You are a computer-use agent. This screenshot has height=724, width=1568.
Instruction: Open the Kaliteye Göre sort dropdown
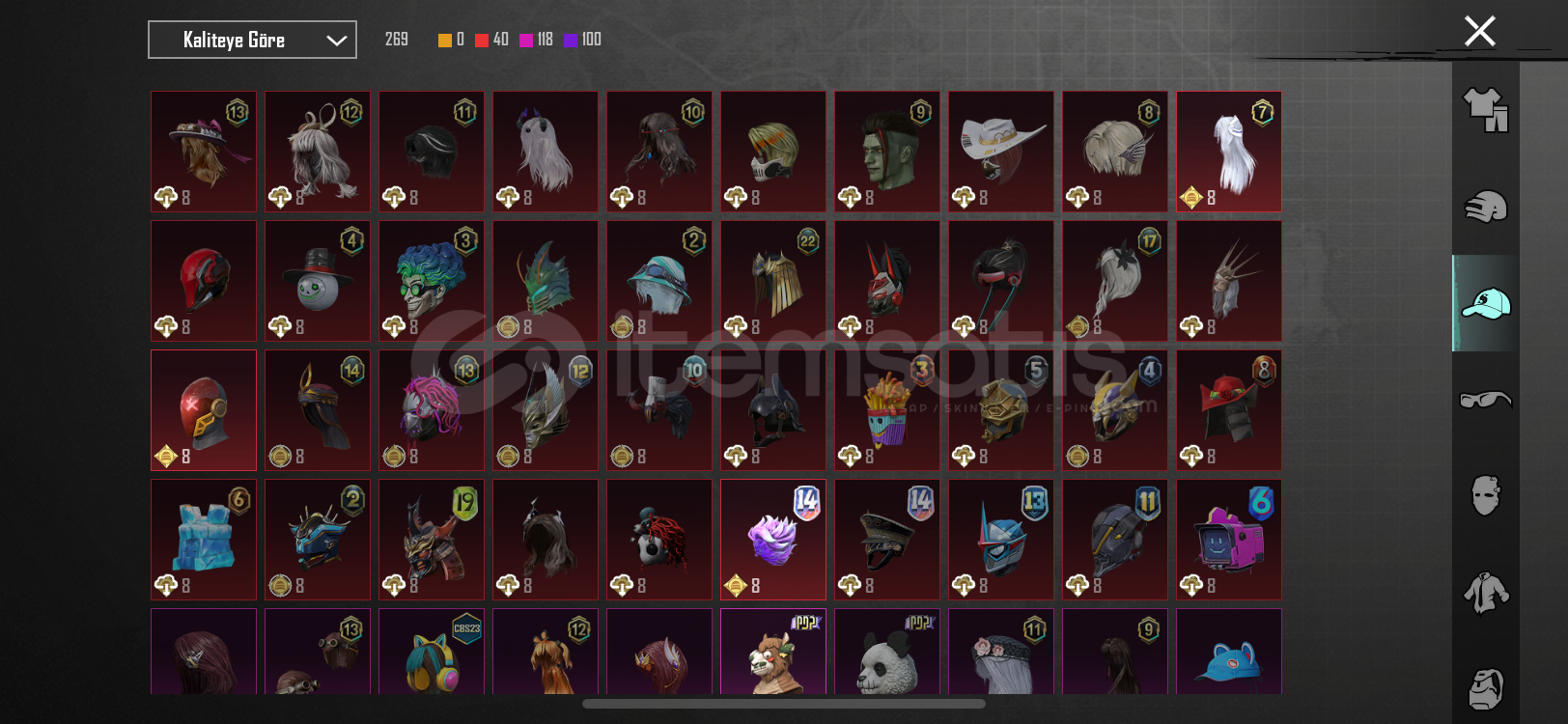click(x=252, y=40)
